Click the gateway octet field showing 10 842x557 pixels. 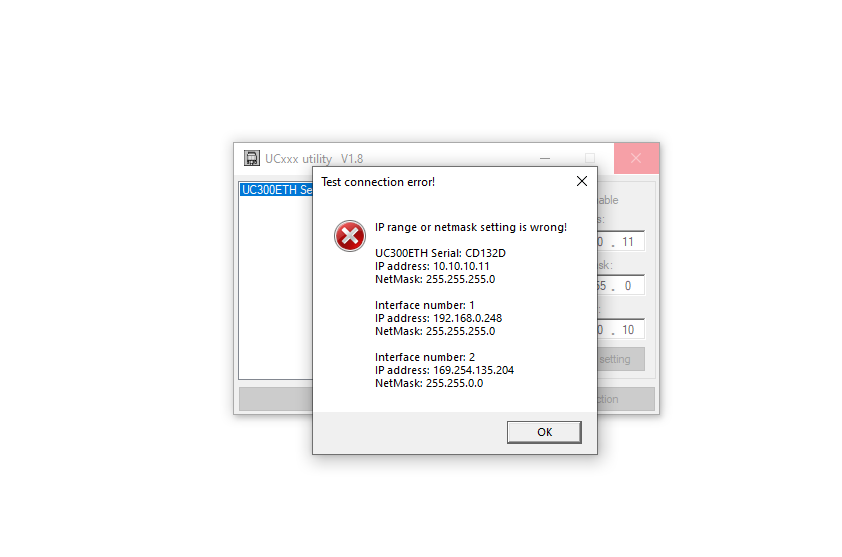[628, 330]
